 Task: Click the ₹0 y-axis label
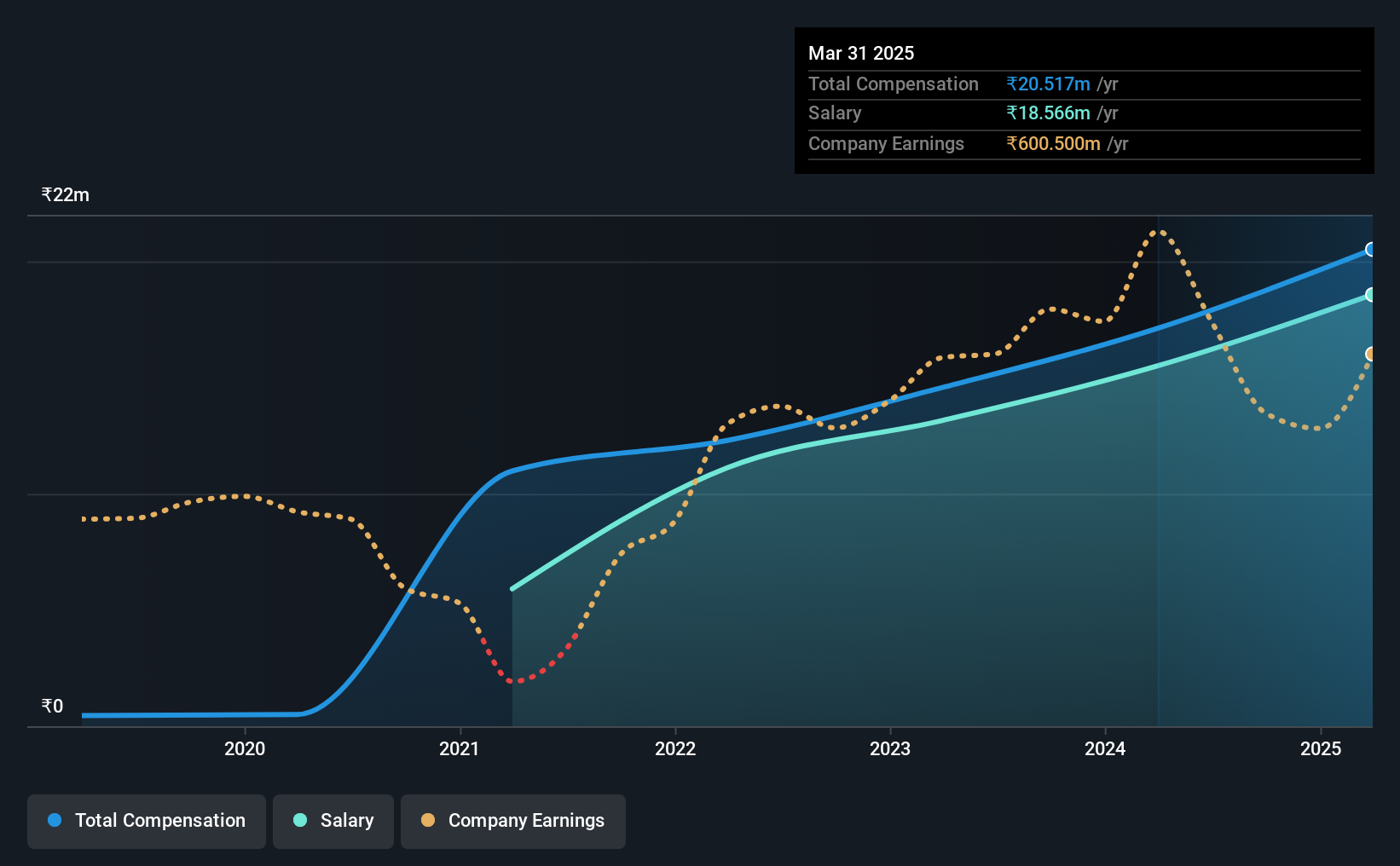(53, 706)
